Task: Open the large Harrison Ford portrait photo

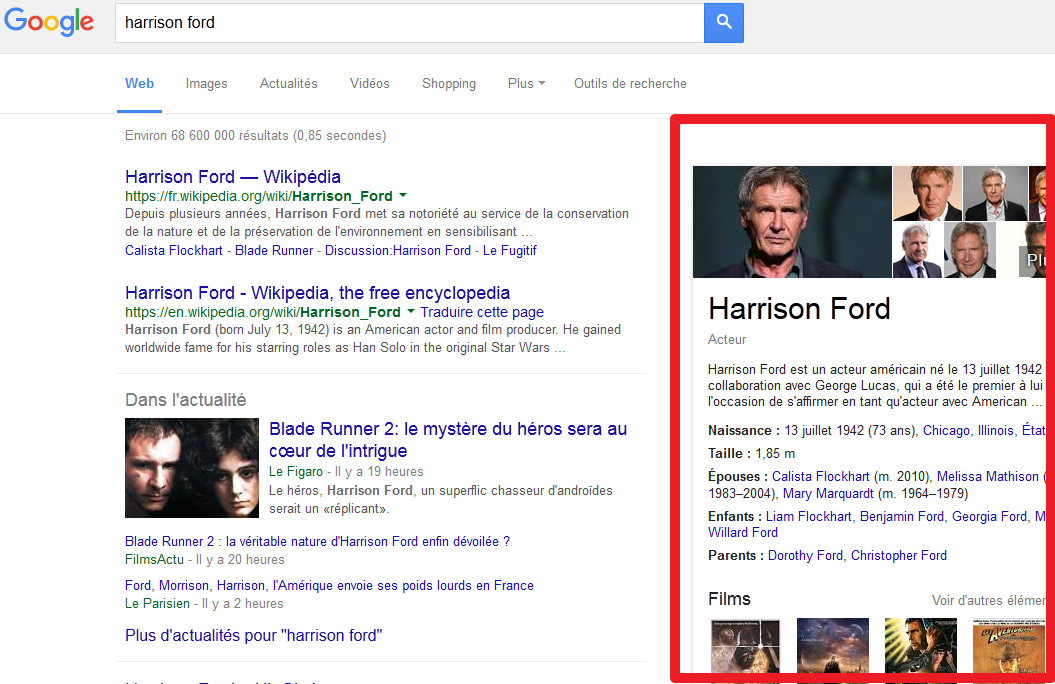Action: pyautogui.click(x=792, y=222)
